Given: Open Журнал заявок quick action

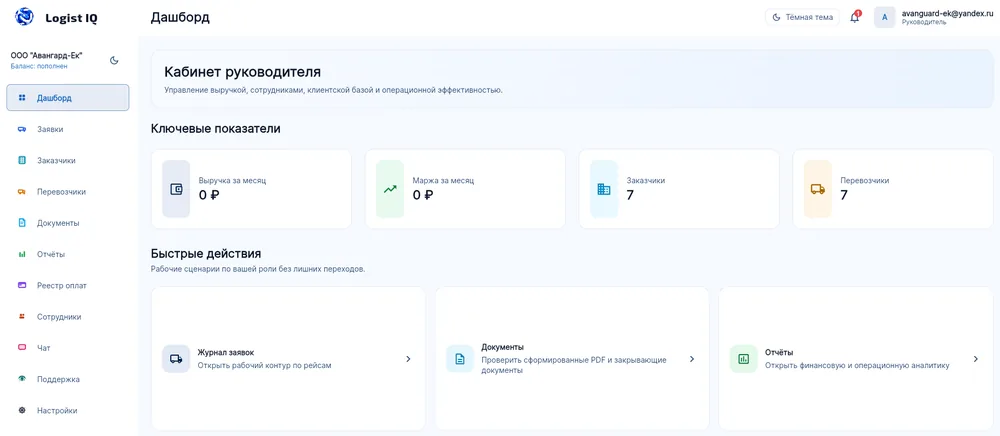Looking at the screenshot, I should (288, 359).
